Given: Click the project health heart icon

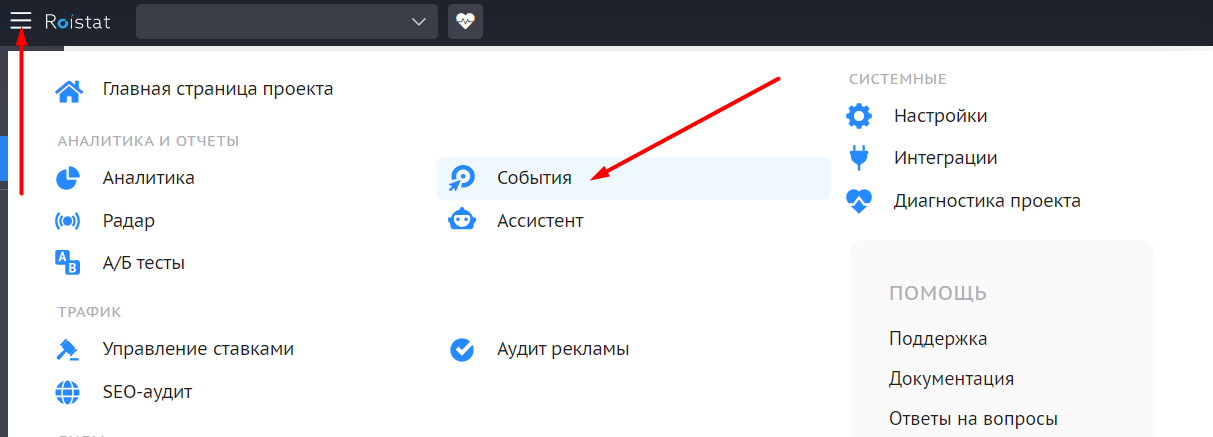Looking at the screenshot, I should (x=465, y=21).
